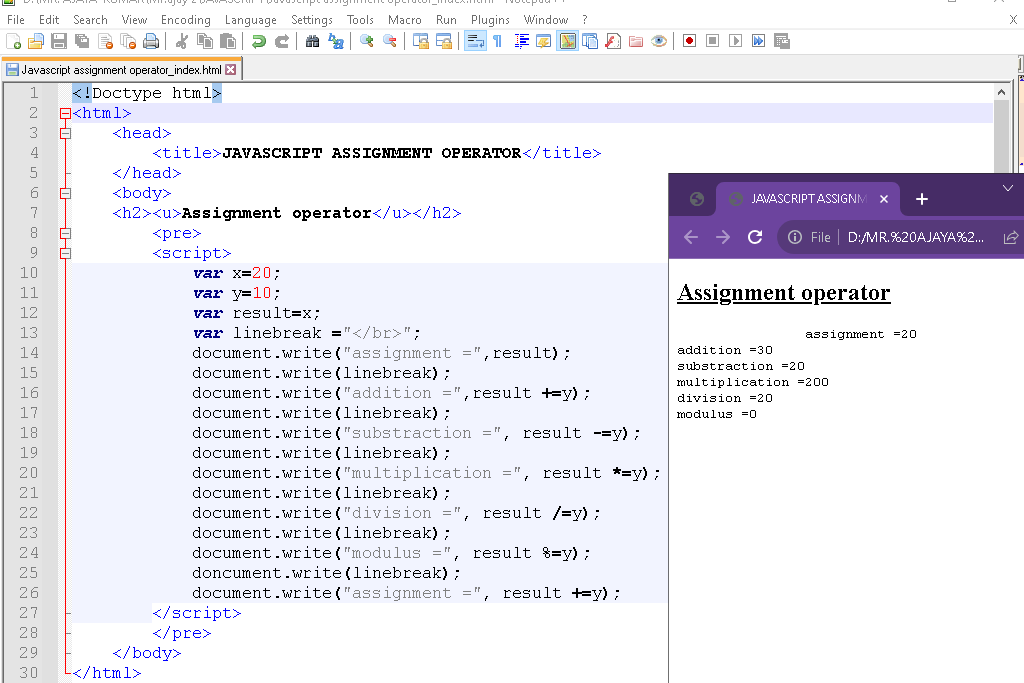Open a new browser tab with plus button
The height and width of the screenshot is (683, 1024).
(921, 199)
